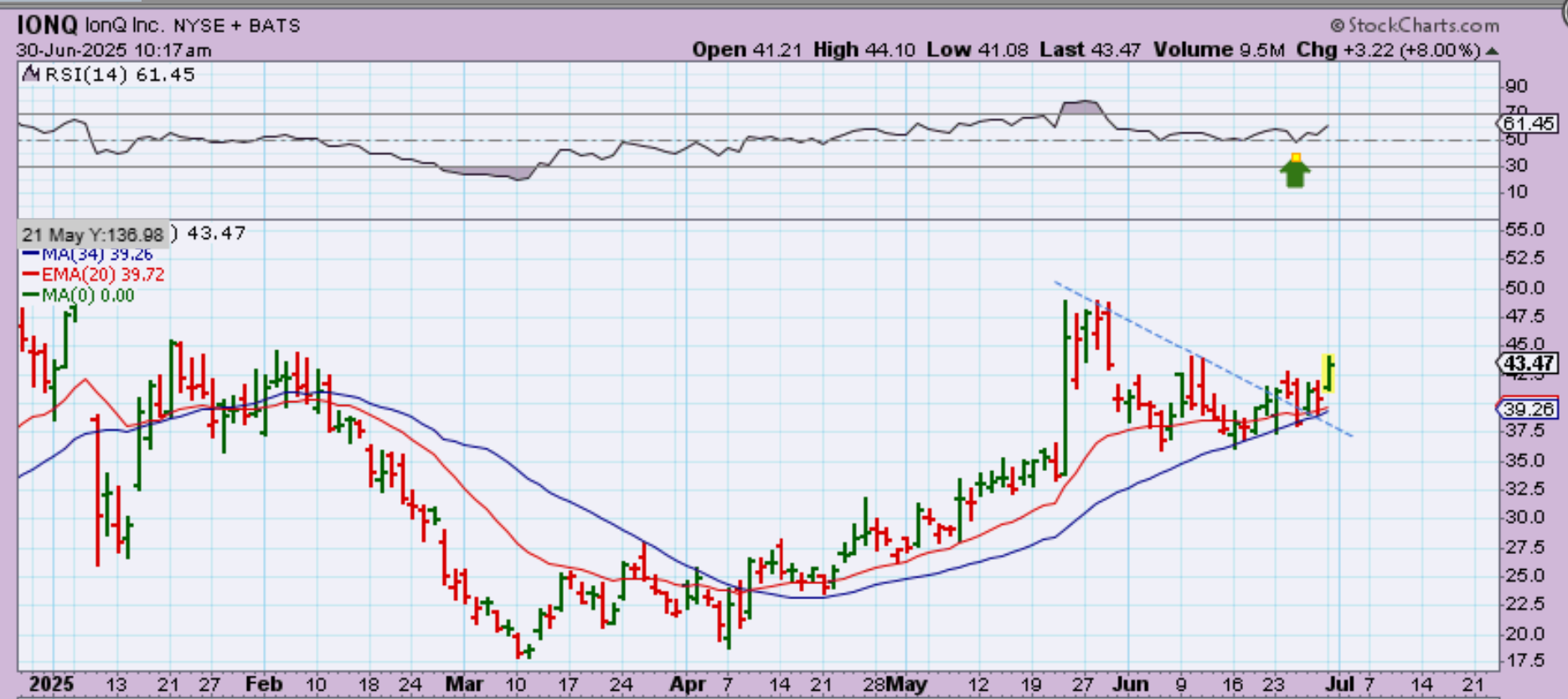Click the Jul month label on date axis
Screen dimensions: 1568x699
[1339, 684]
